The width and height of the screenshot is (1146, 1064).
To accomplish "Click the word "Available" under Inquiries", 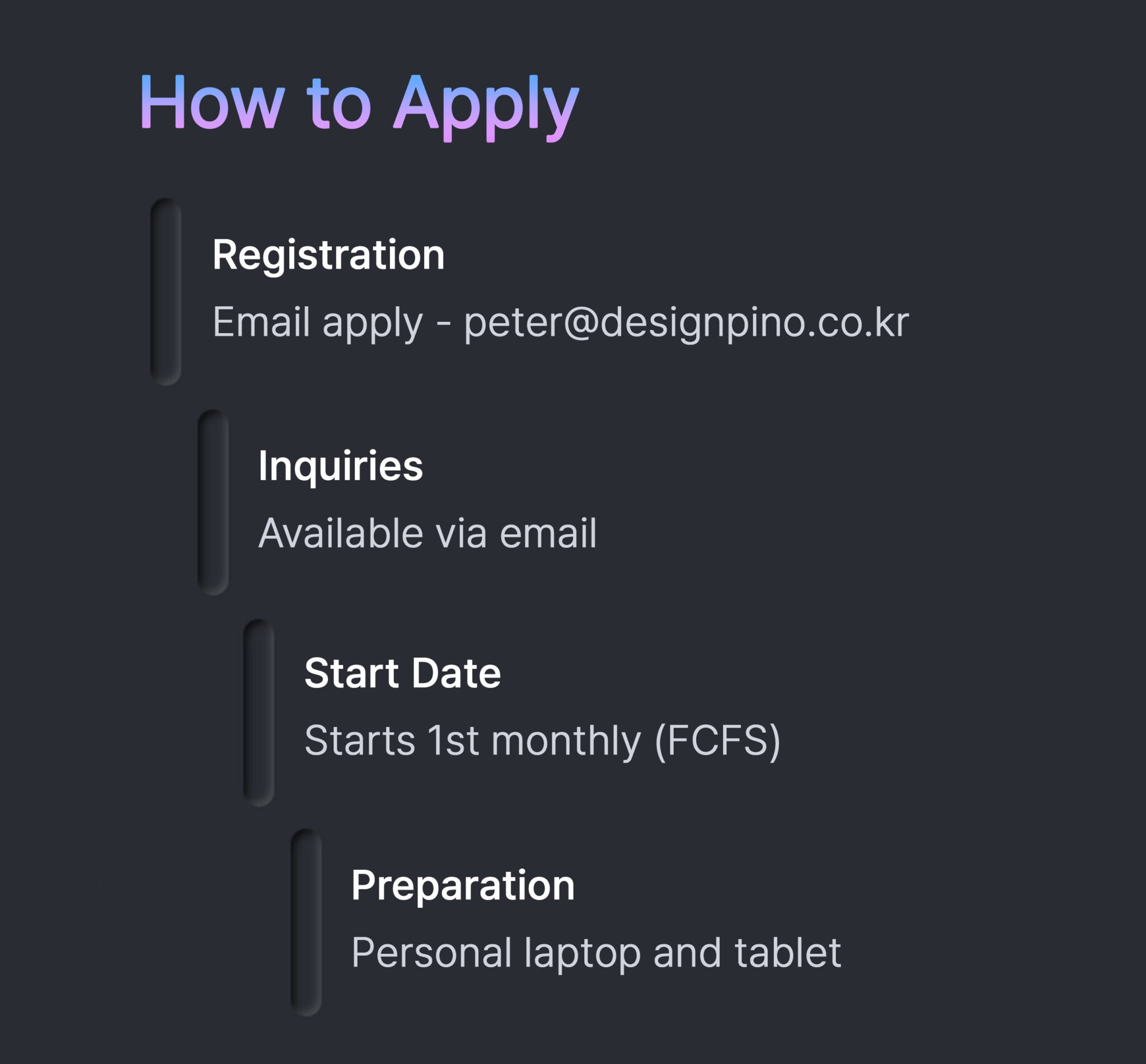I will [x=340, y=533].
